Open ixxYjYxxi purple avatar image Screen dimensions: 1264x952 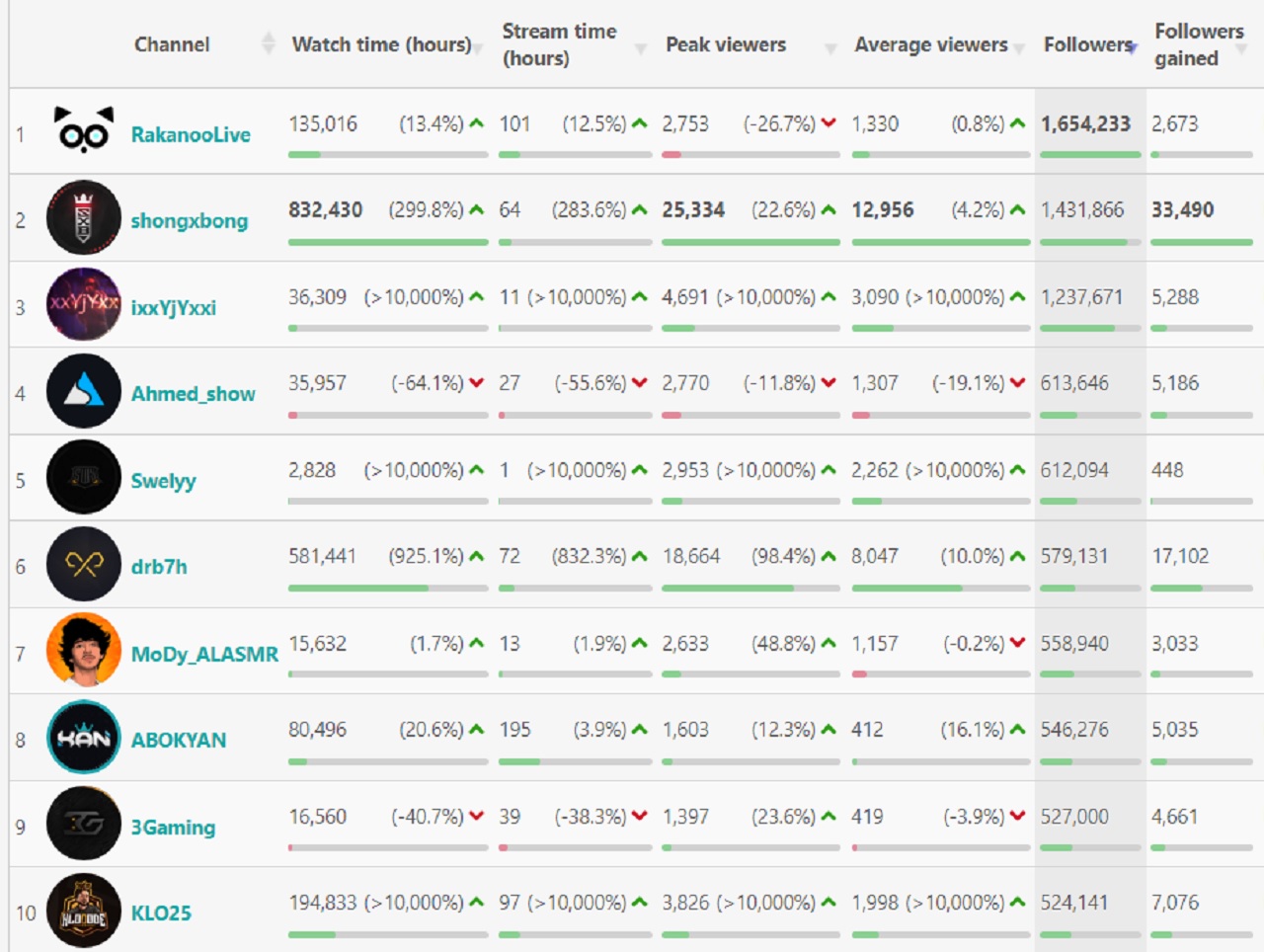(x=84, y=304)
